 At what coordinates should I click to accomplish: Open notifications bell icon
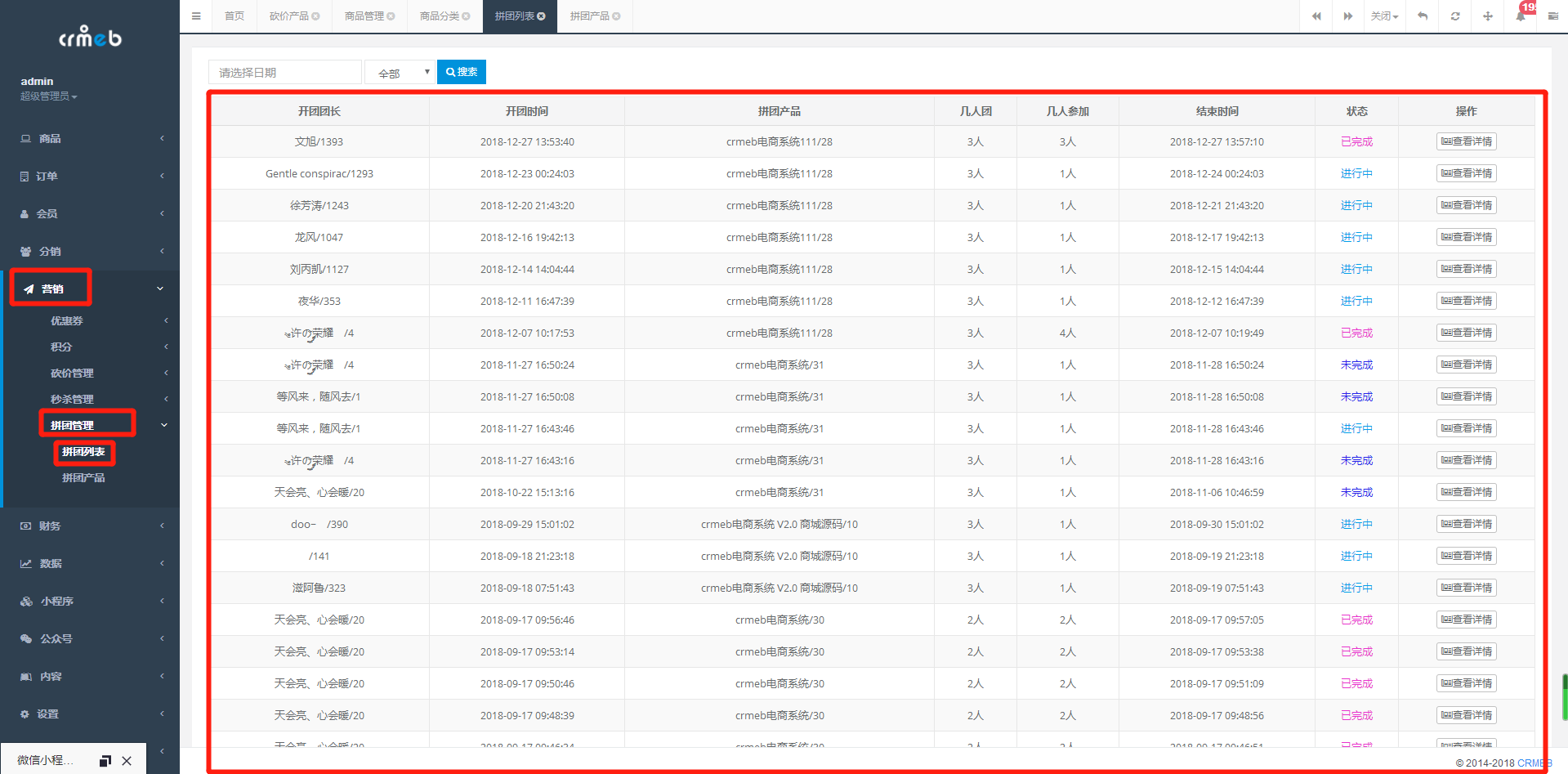click(x=1521, y=16)
